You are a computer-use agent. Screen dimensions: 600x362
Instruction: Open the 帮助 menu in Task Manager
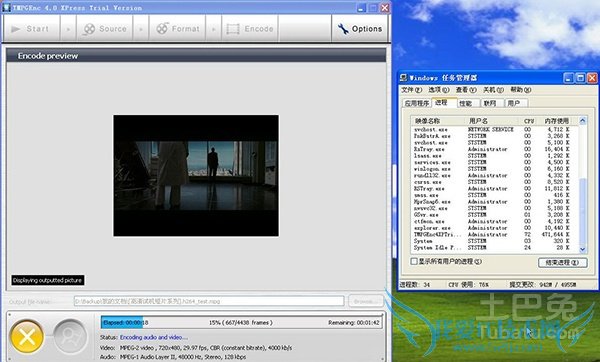pos(521,90)
